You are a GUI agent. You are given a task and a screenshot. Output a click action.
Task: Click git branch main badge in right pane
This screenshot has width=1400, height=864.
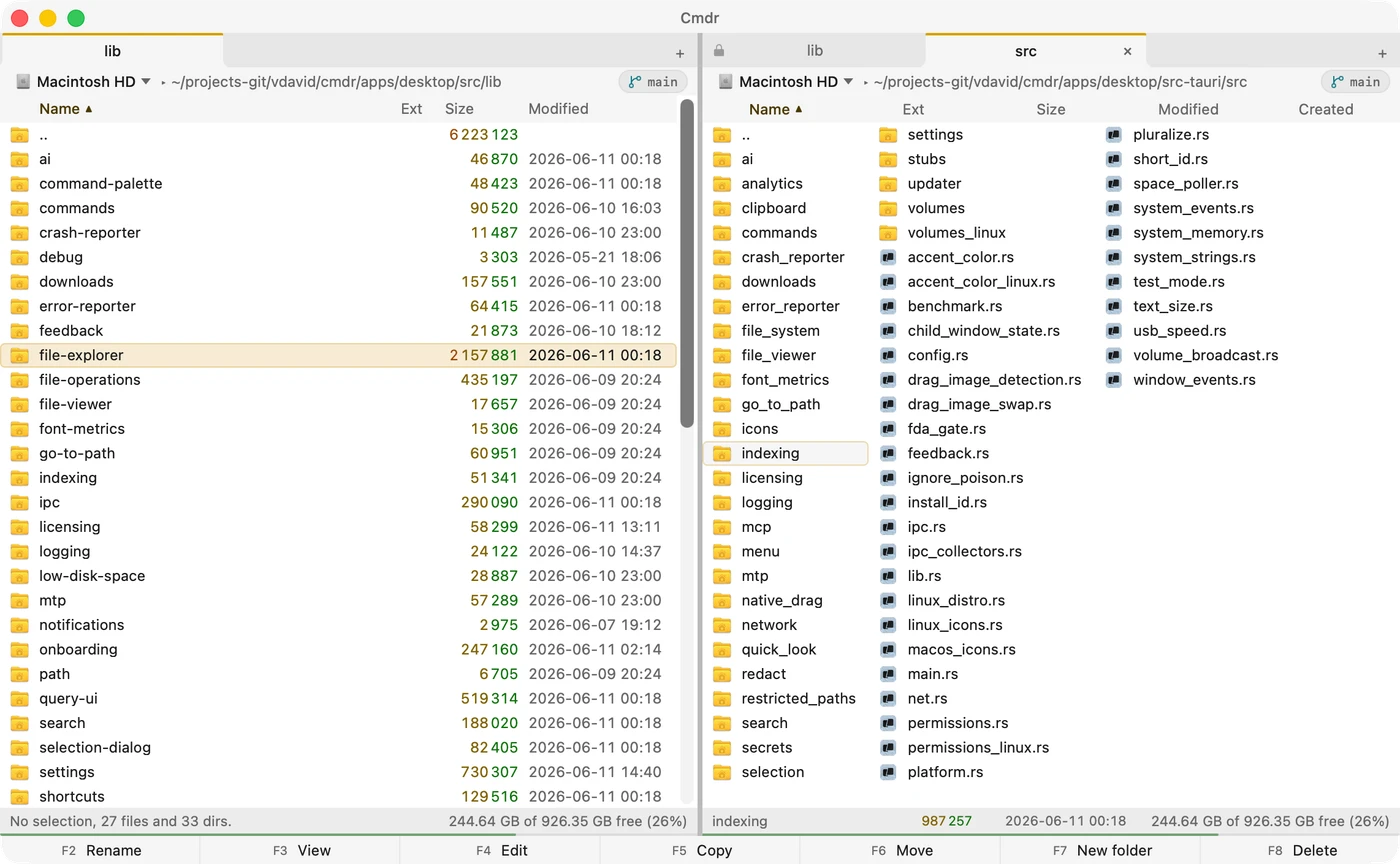tap(1355, 82)
